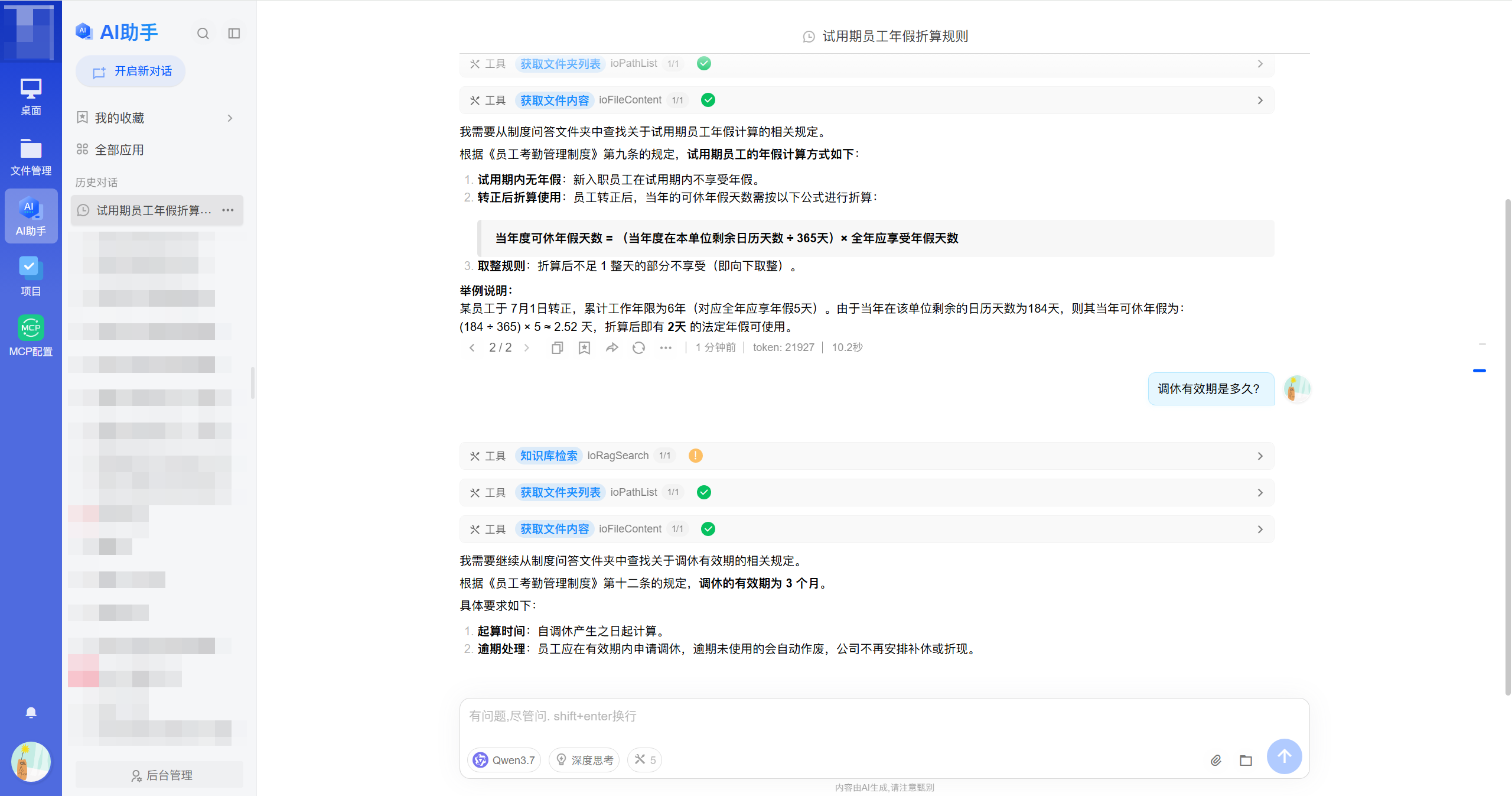Click the gray conversation position marker
The height and width of the screenshot is (796, 1512).
coord(1482,344)
